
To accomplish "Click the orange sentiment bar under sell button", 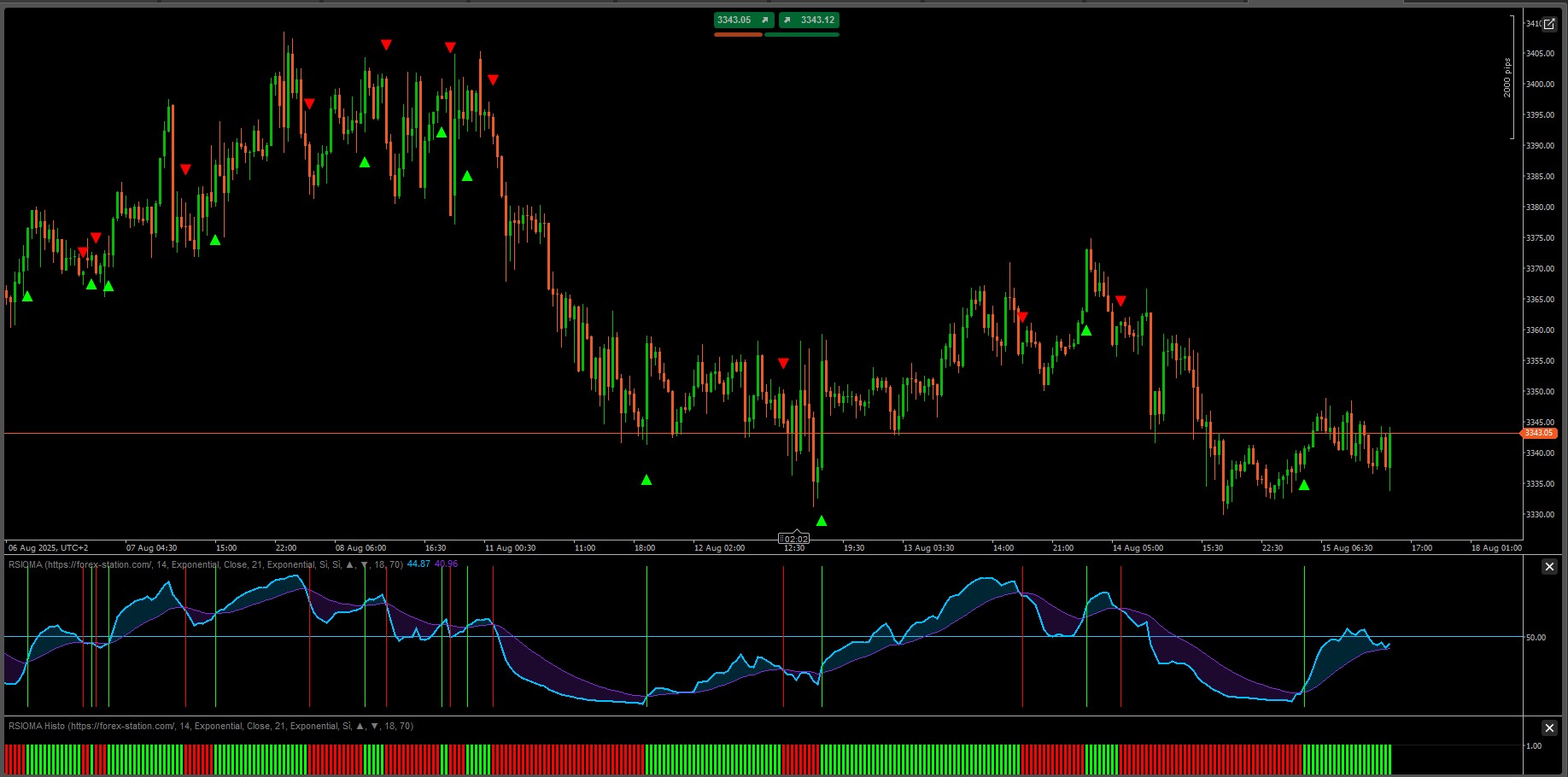I will (738, 35).
